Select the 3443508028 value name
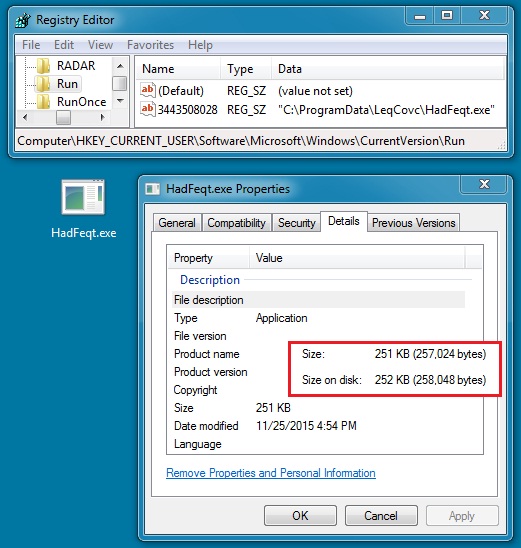 coord(187,110)
